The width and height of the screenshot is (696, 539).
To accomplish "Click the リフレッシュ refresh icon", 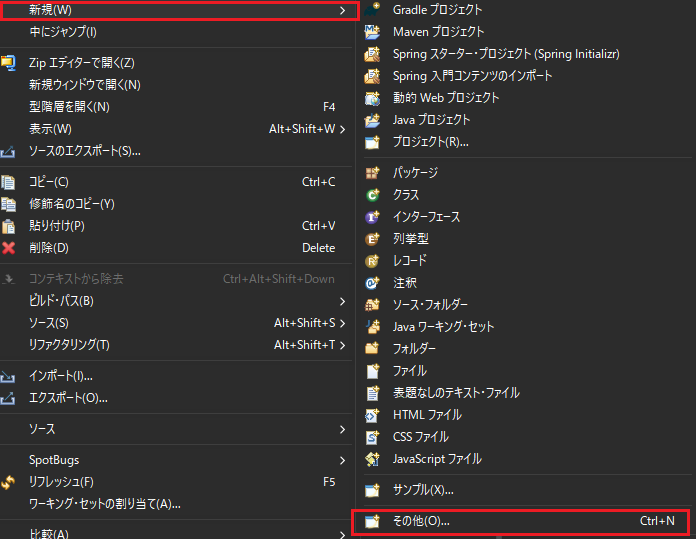I will pos(8,482).
